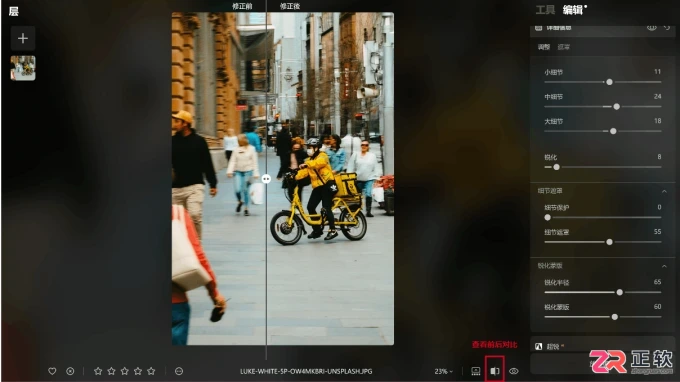Select the 调整 sub-tab
The height and width of the screenshot is (382, 680).
tap(544, 47)
